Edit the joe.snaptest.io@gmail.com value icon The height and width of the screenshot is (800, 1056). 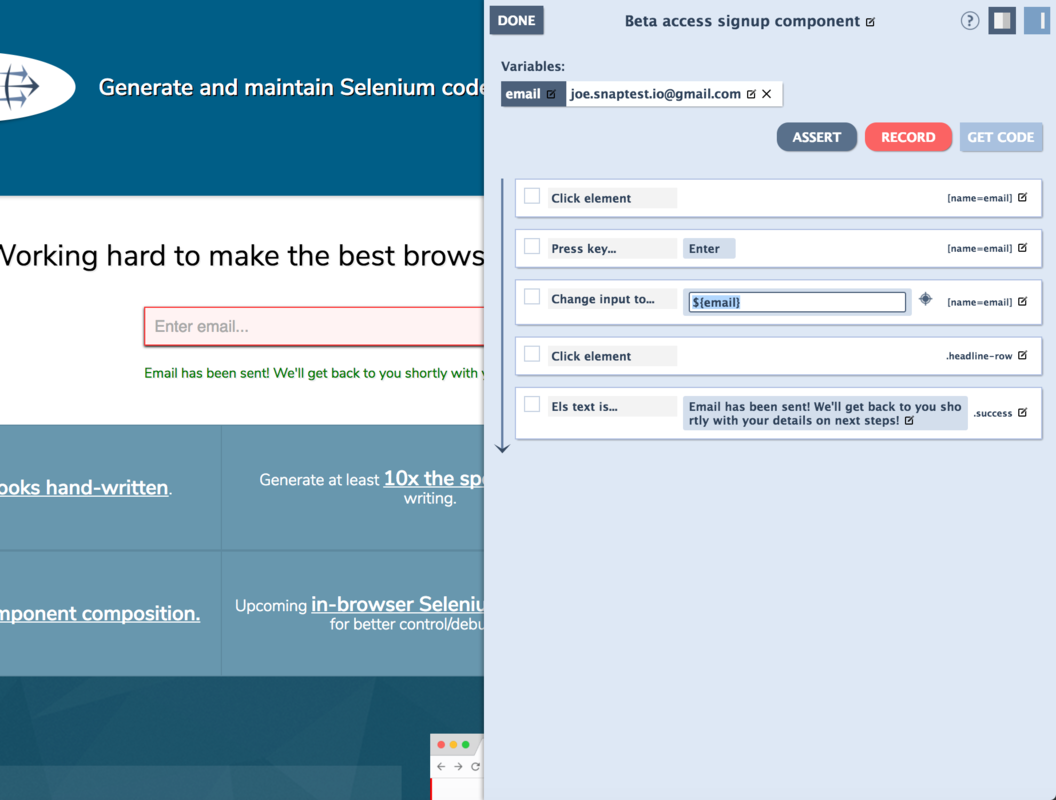click(751, 94)
